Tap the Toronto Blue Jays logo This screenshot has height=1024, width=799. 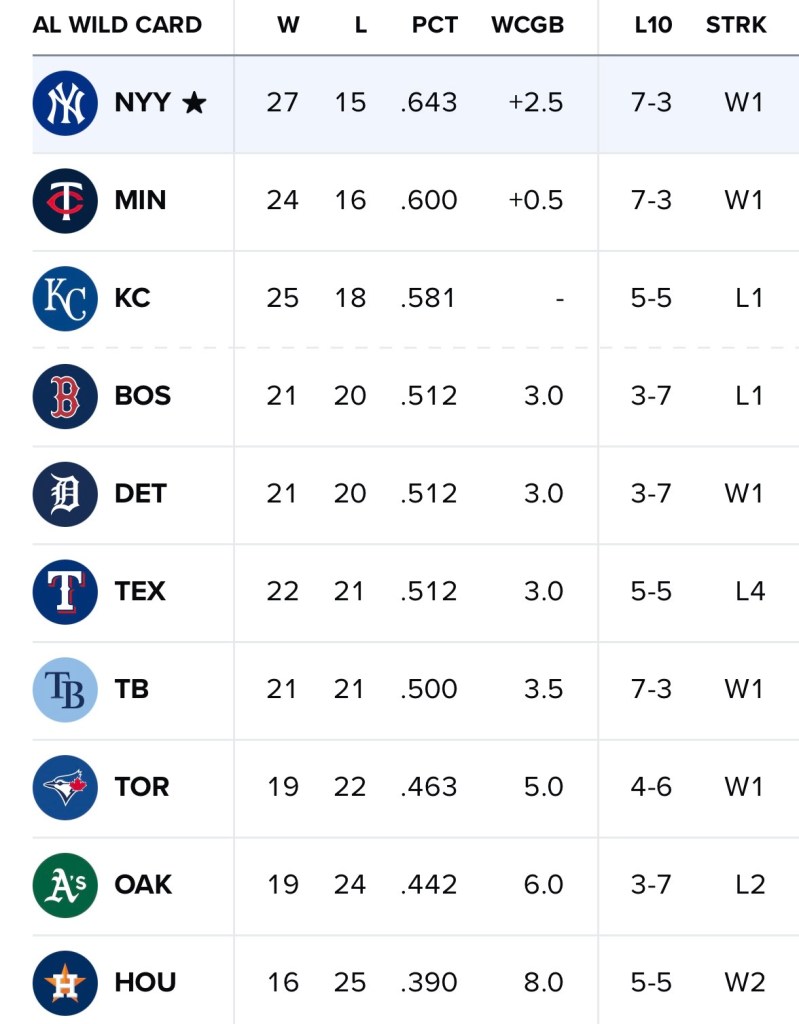click(x=65, y=787)
